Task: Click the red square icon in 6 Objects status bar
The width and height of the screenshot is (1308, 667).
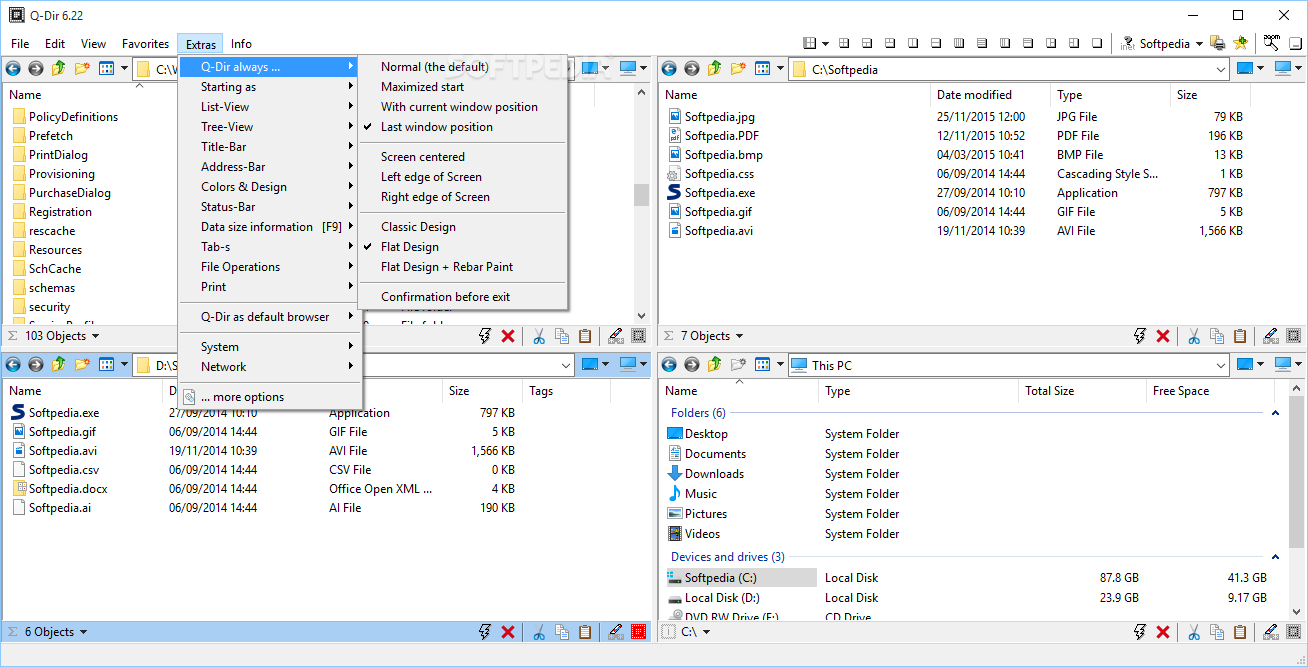Action: coord(639,632)
